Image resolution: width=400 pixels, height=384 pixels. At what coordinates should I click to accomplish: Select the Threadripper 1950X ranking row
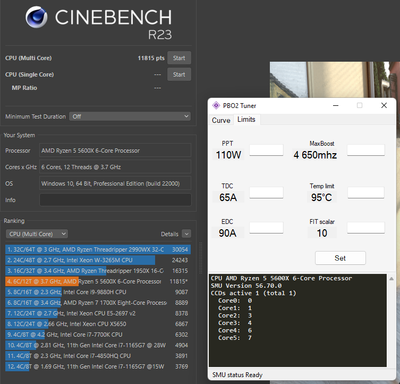[98, 271]
